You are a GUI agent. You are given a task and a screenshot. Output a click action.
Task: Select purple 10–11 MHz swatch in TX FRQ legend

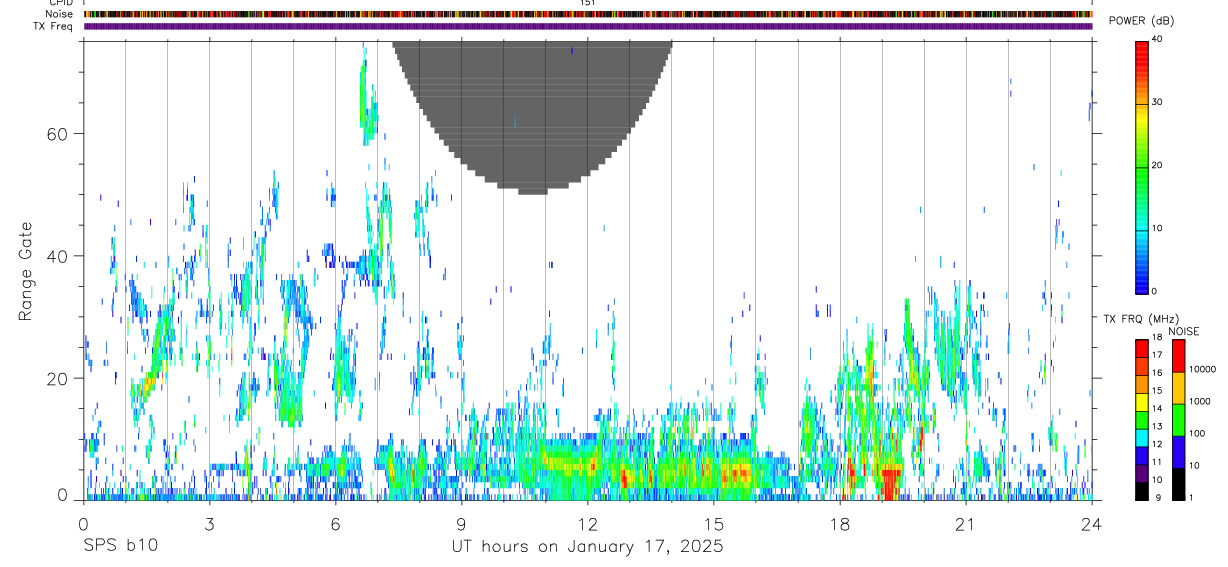(x=1142, y=474)
